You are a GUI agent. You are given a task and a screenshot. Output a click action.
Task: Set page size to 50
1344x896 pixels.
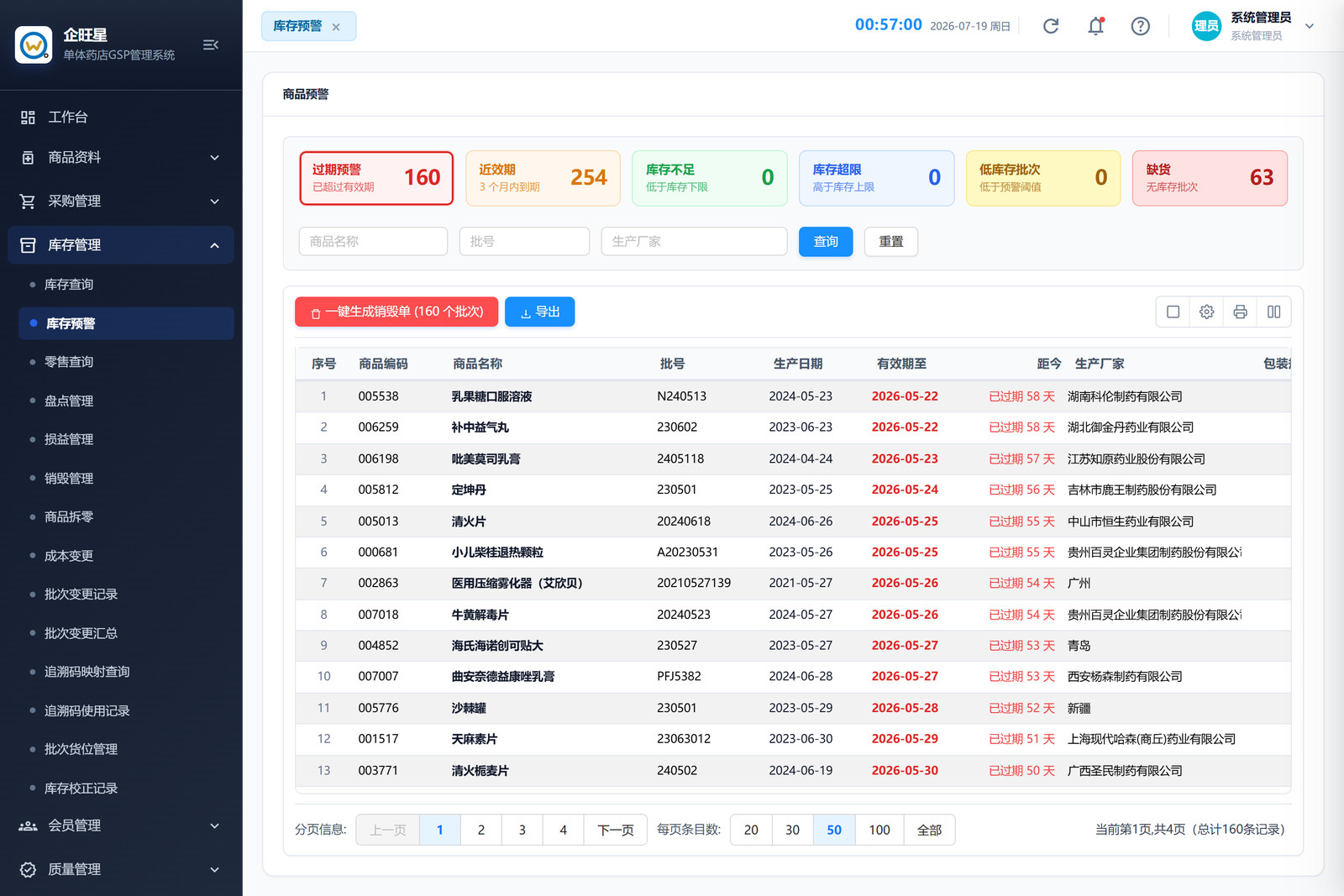834,831
